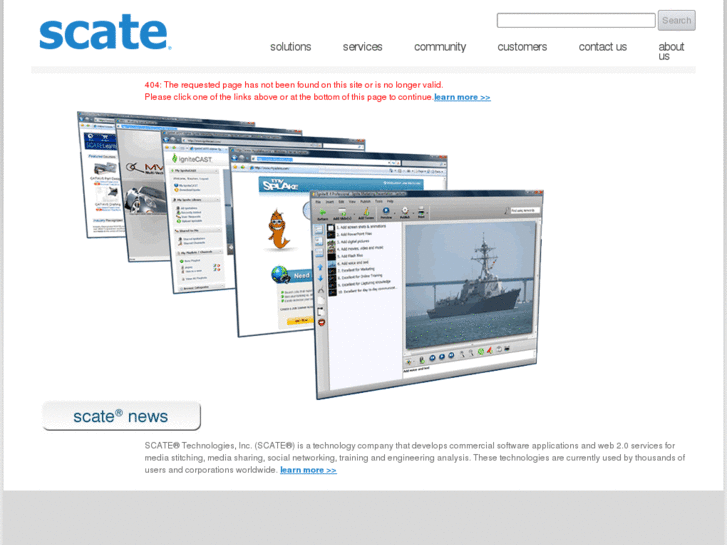Click the SCATE Technologies, Inc. description paragraph
The width and height of the screenshot is (727, 545).
tap(415, 458)
